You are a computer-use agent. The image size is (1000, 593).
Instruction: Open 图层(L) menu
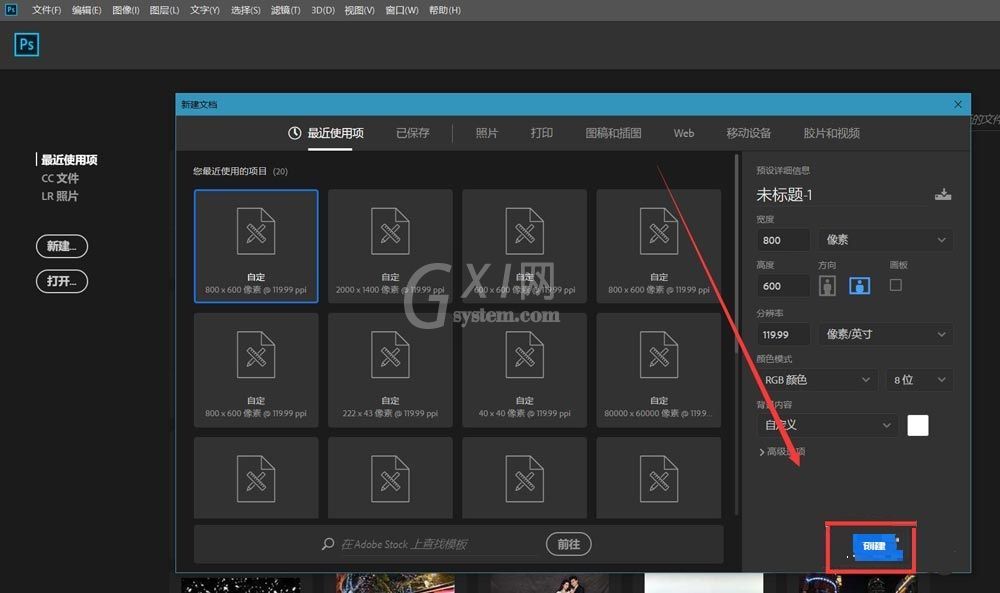pos(165,10)
